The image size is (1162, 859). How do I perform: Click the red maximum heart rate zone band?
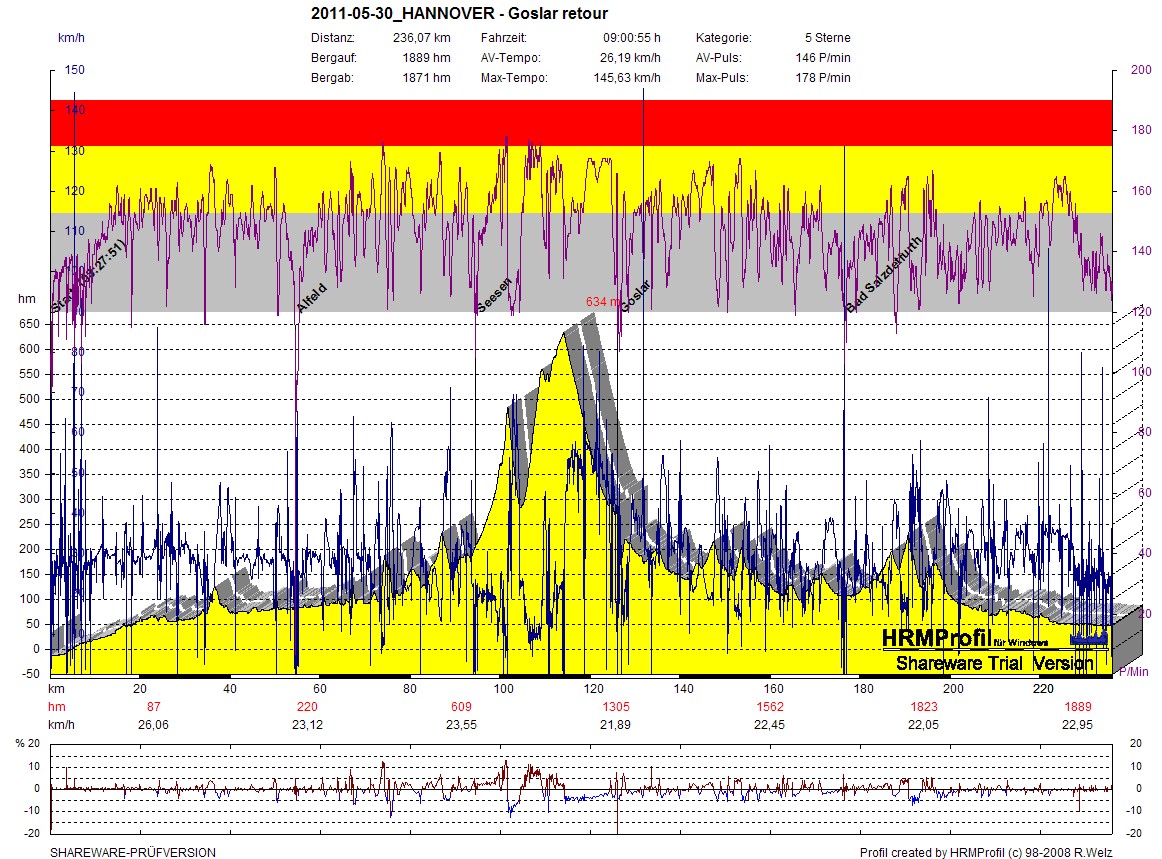click(580, 122)
